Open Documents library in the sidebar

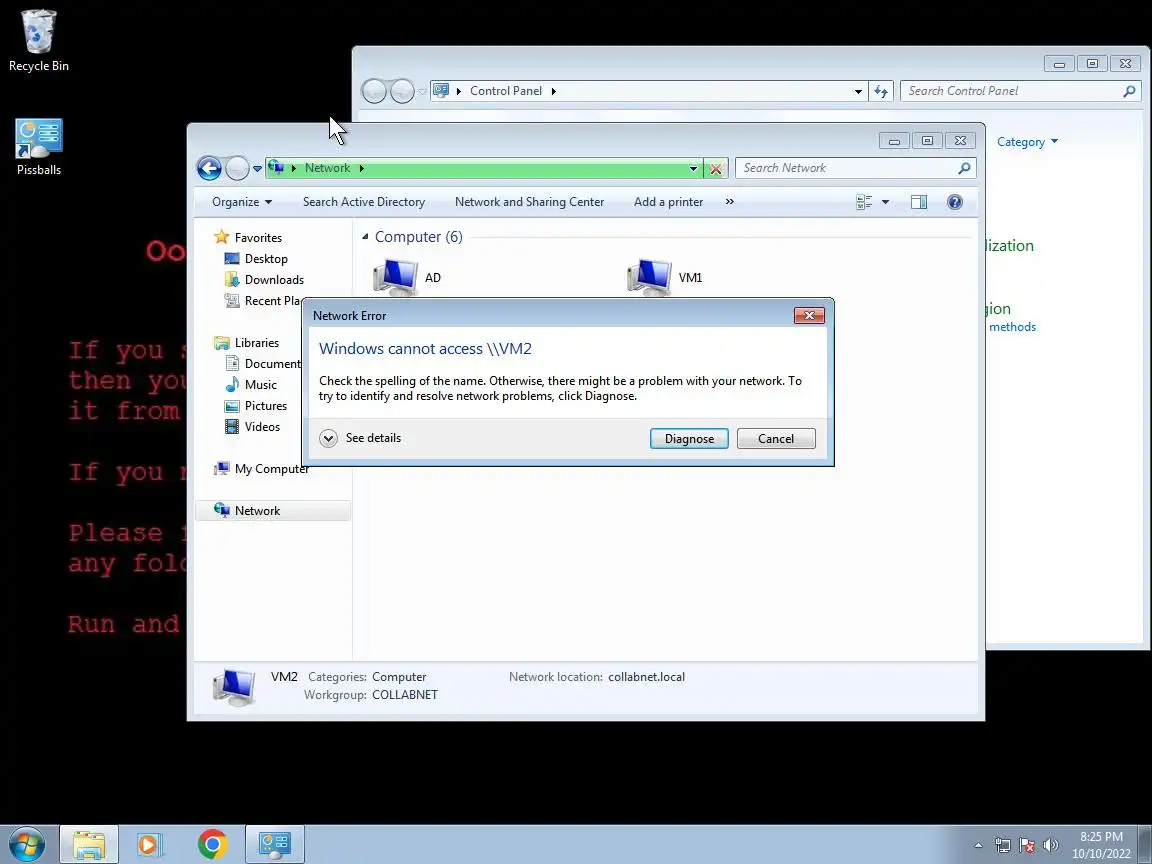click(262, 364)
